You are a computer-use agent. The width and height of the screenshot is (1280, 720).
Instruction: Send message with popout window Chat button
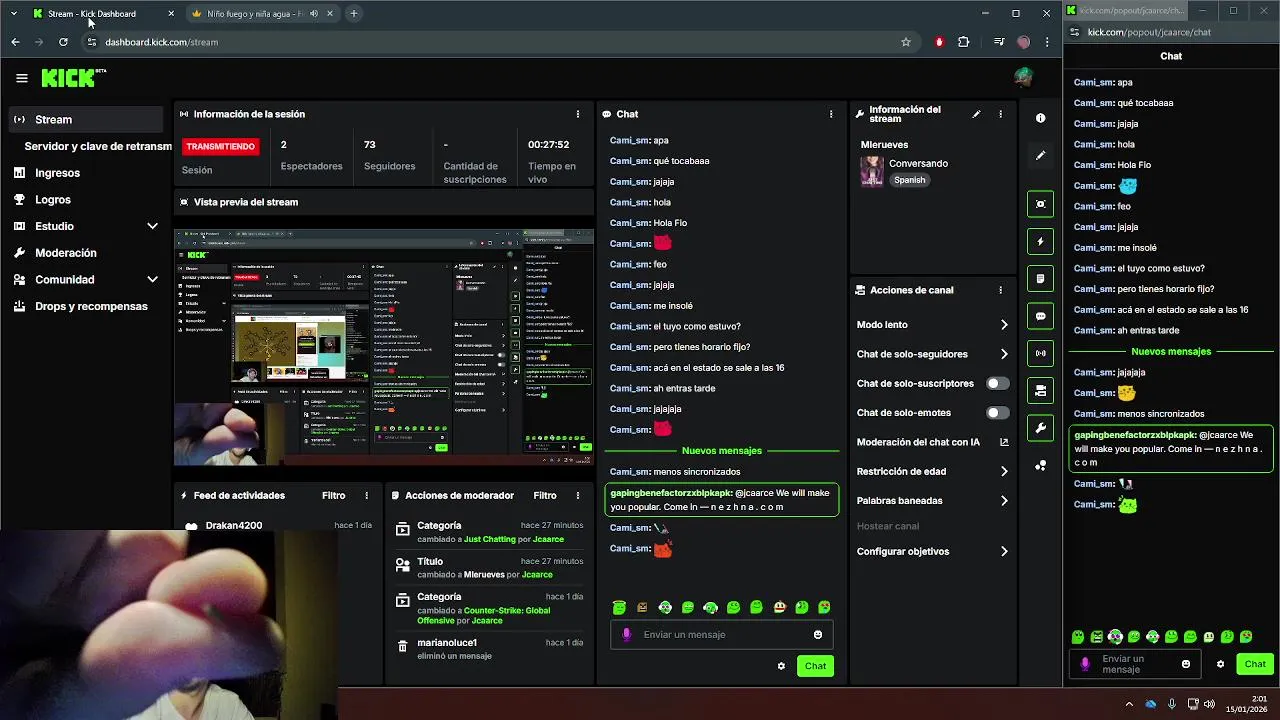coord(1255,664)
